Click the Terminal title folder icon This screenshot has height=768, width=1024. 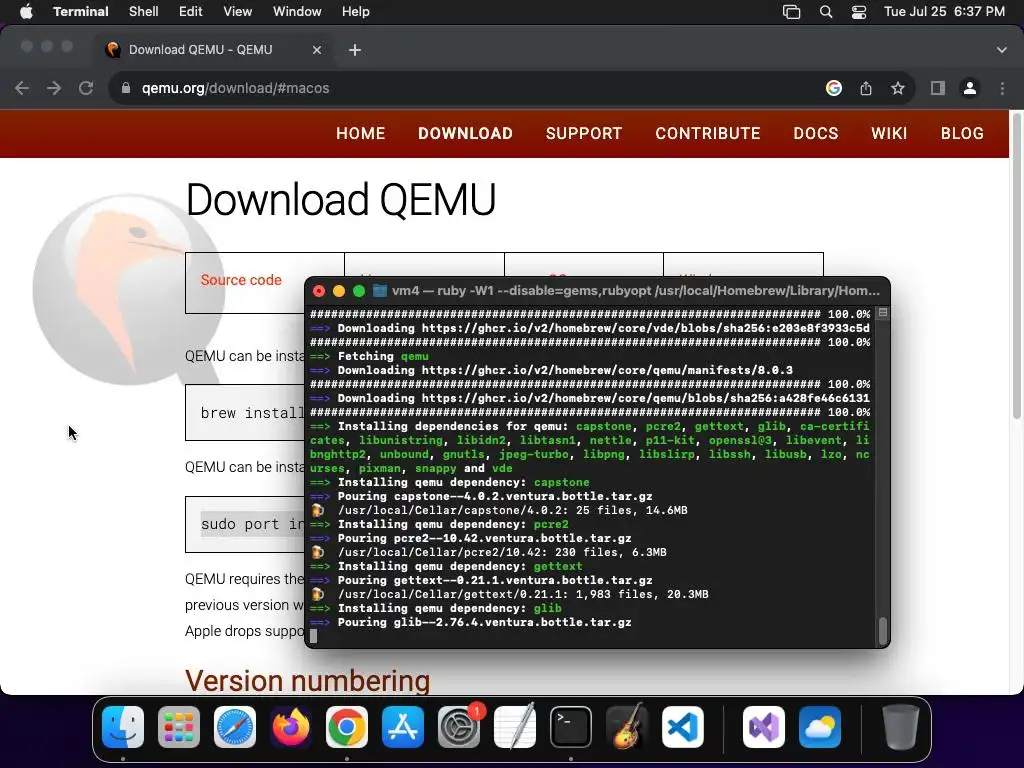coord(379,291)
